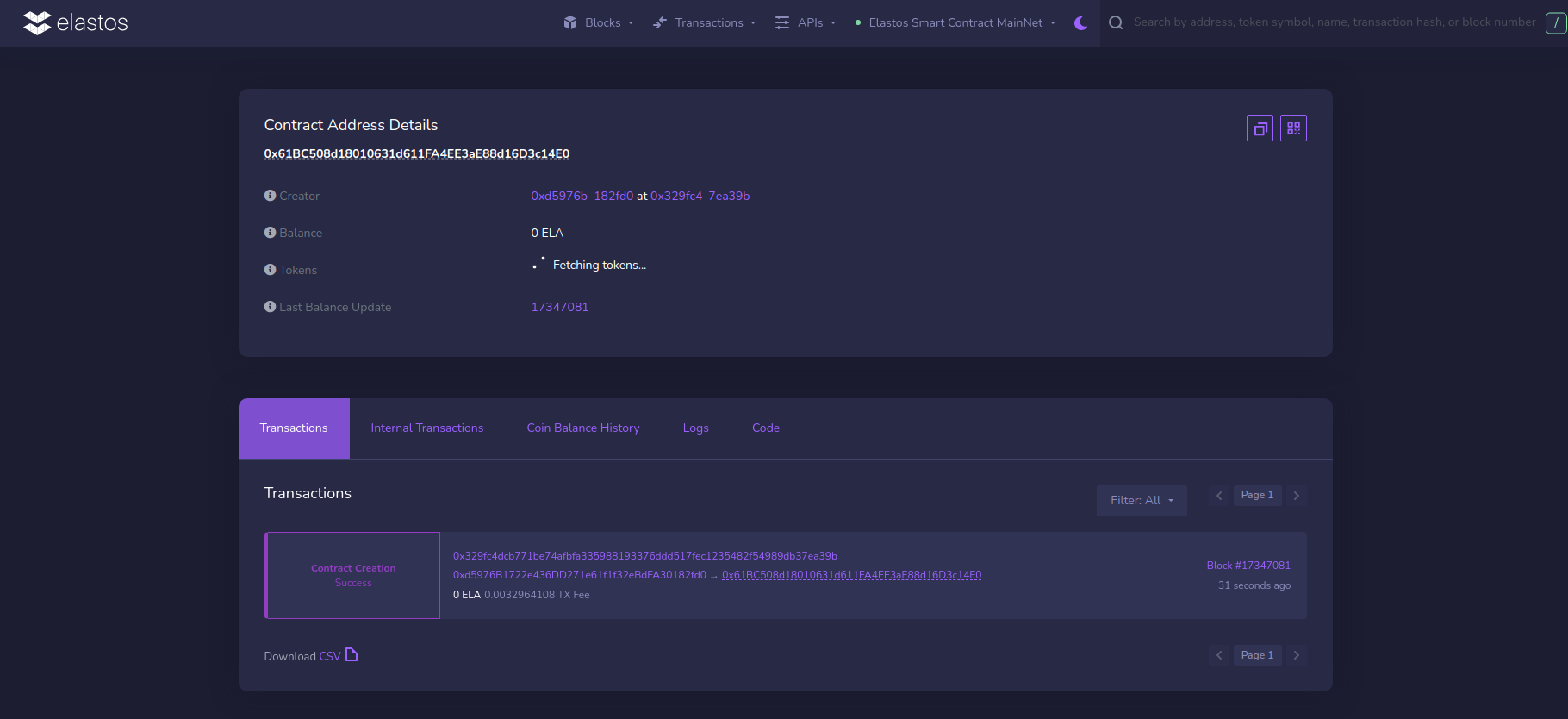Click the Elastos logo
Viewport: 1568px width, 719px height.
(75, 23)
